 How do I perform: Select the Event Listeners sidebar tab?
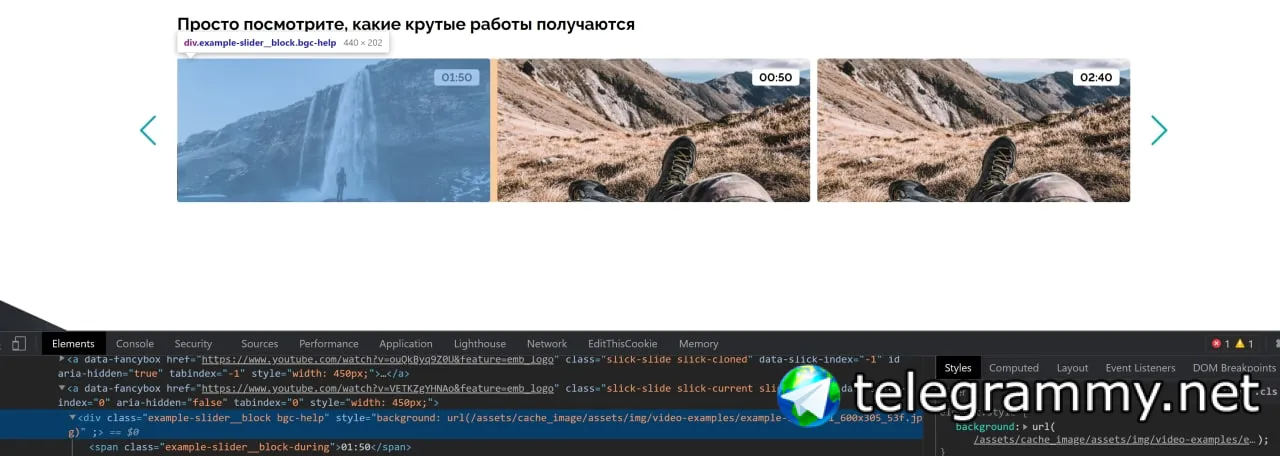coord(1141,368)
